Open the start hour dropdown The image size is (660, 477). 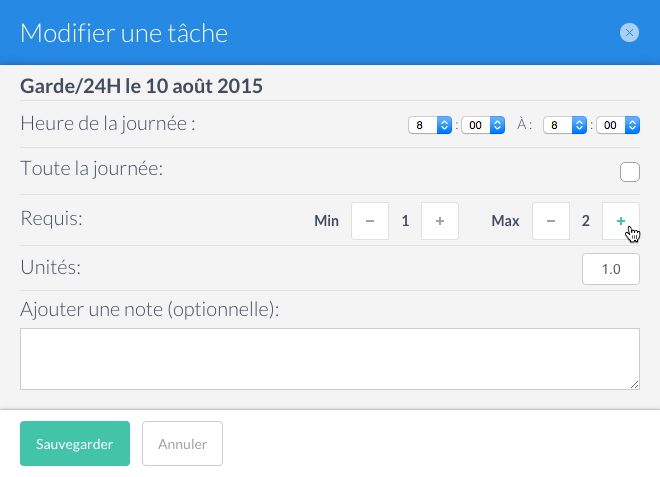pyautogui.click(x=430, y=125)
